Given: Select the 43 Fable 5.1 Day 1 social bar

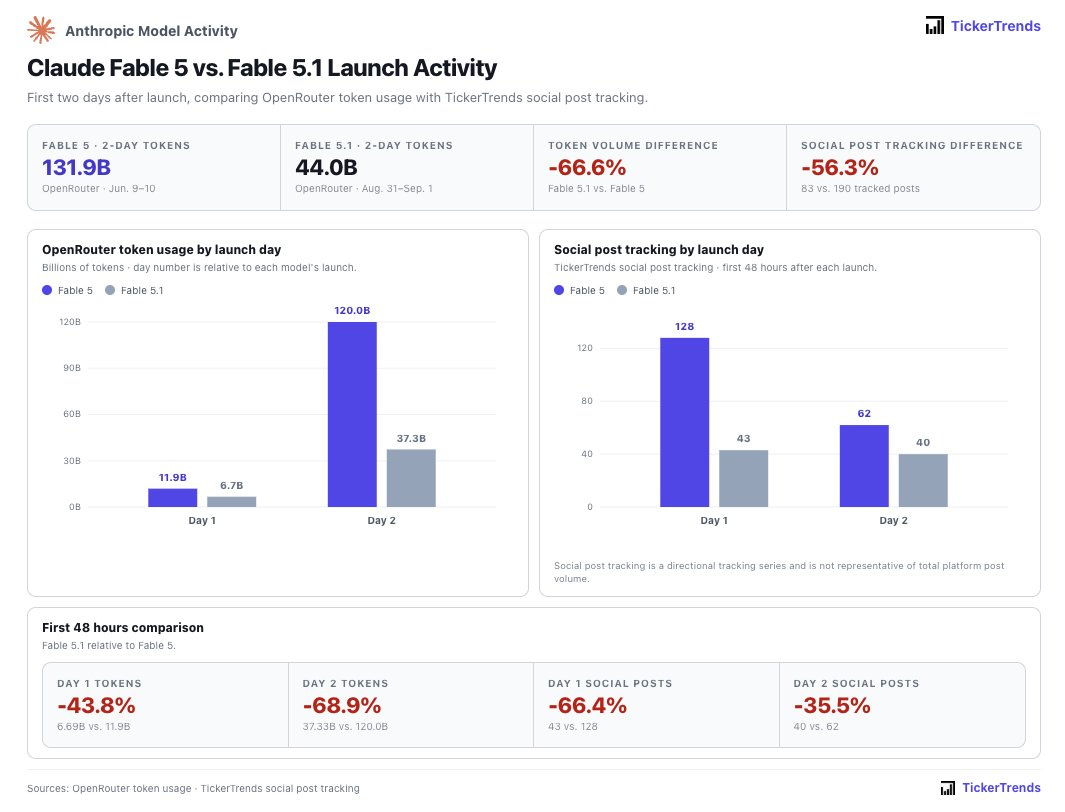Looking at the screenshot, I should pos(744,479).
